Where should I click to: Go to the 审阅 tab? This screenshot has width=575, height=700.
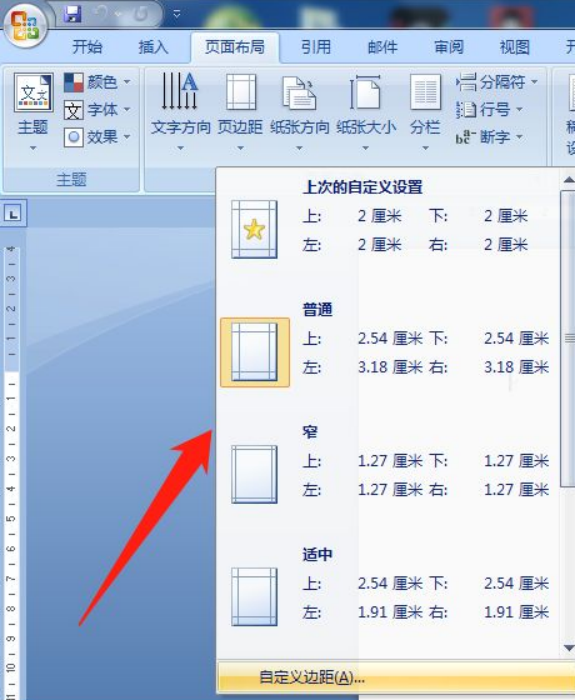pyautogui.click(x=449, y=47)
